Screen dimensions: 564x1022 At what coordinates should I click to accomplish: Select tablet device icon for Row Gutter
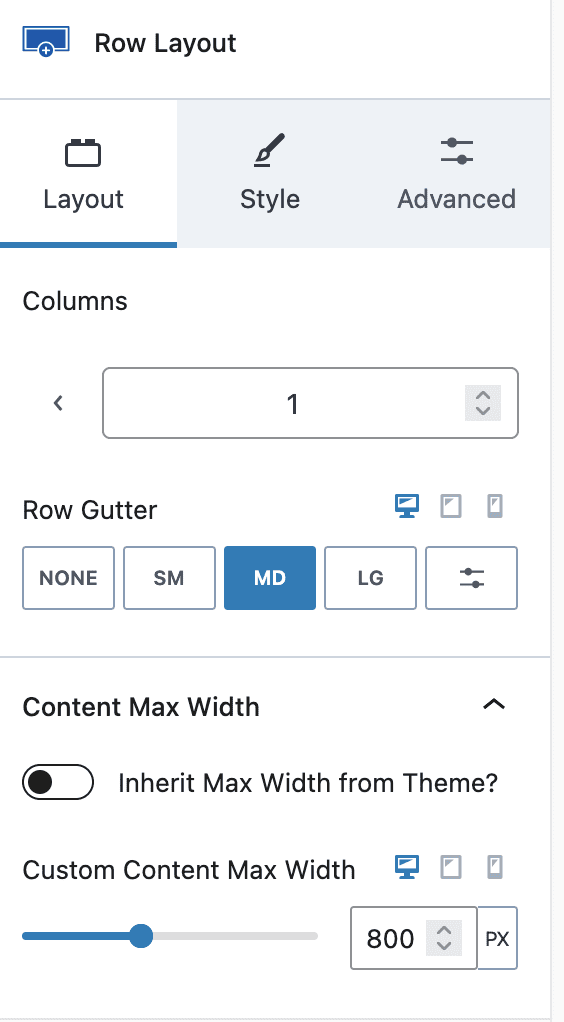coord(451,506)
